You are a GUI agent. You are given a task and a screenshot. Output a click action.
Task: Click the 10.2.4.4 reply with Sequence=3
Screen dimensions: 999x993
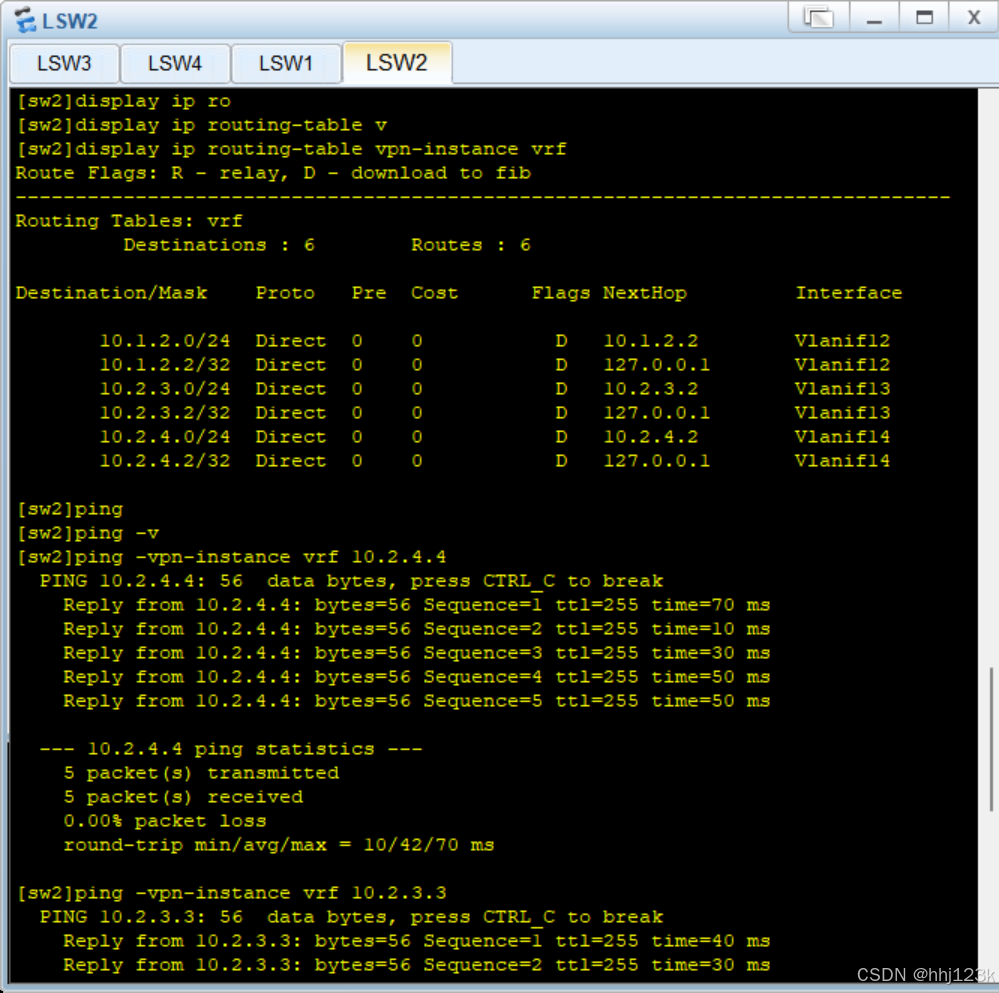coord(417,653)
